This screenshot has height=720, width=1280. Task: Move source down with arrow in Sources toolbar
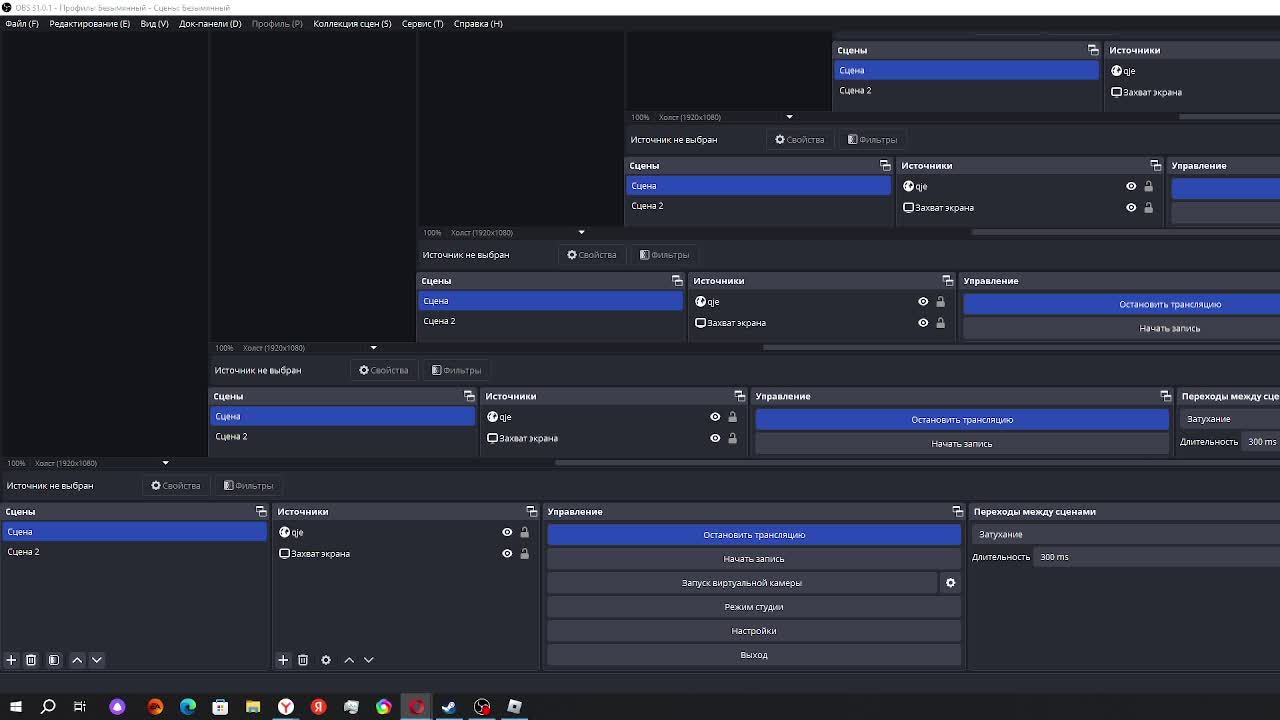click(369, 660)
